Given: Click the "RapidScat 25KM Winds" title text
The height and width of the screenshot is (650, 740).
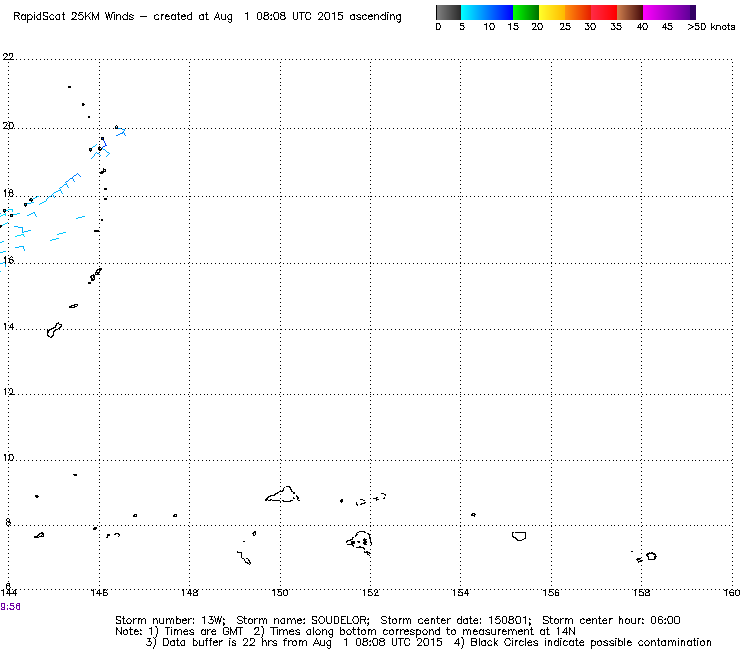Looking at the screenshot, I should [74, 17].
